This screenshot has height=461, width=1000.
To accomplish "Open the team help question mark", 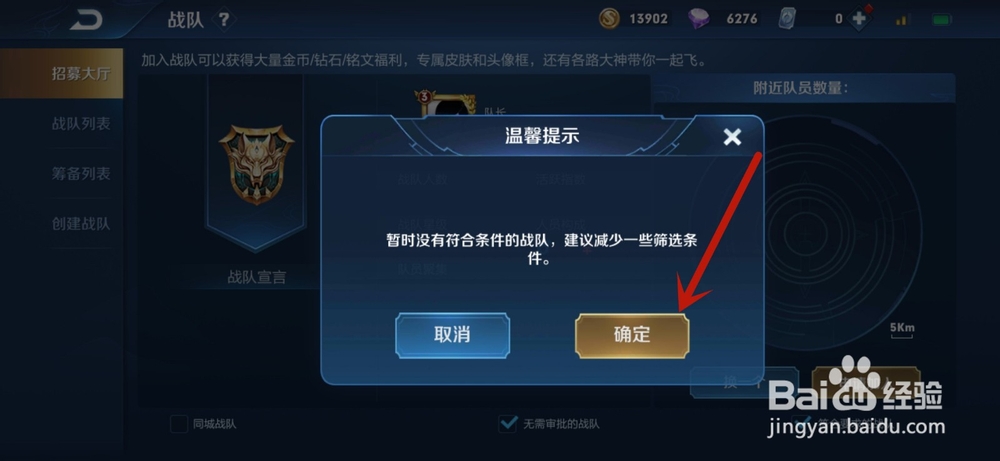I will pyautogui.click(x=223, y=20).
